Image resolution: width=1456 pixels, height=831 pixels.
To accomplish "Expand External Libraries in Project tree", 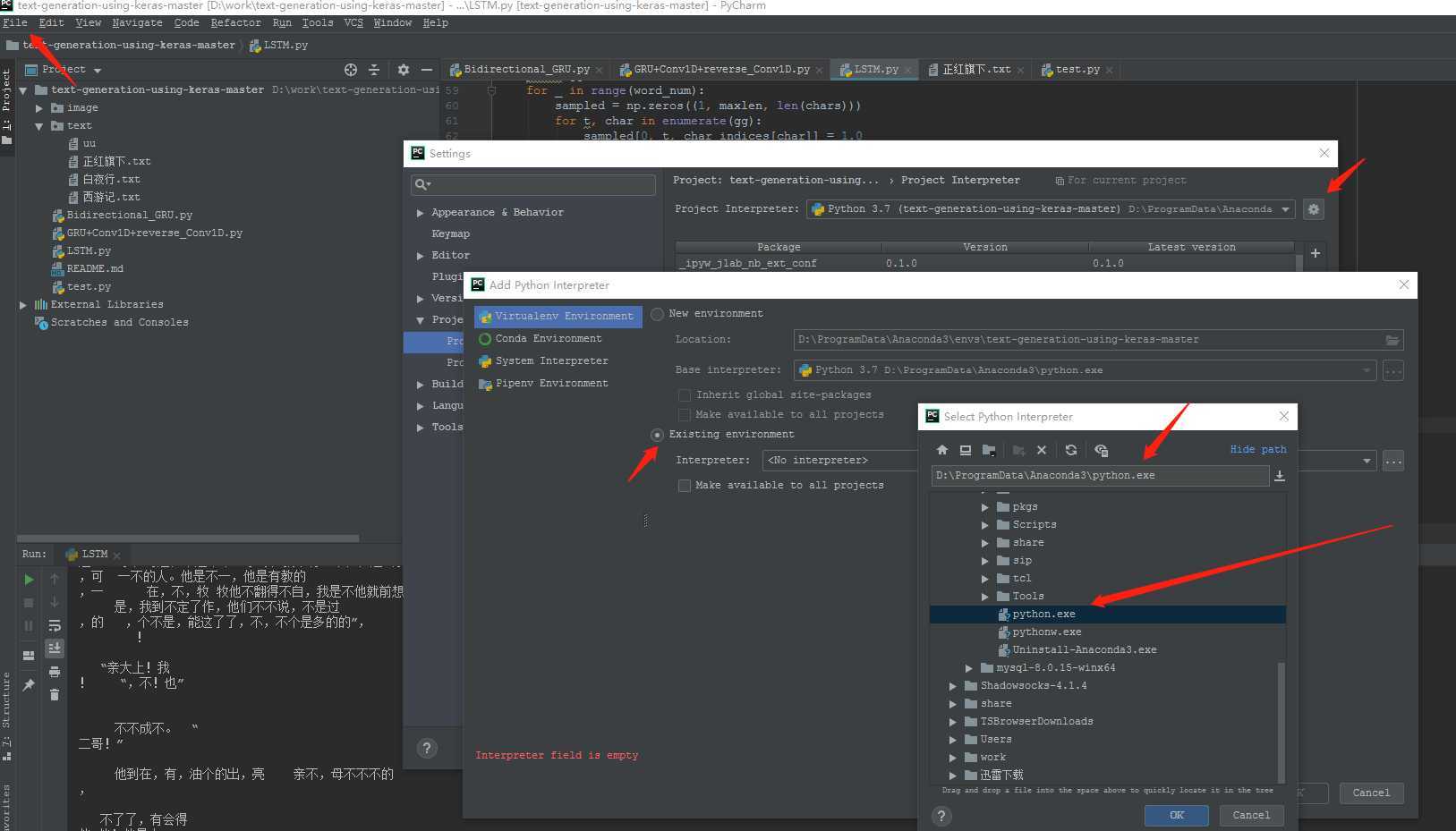I will pos(23,305).
